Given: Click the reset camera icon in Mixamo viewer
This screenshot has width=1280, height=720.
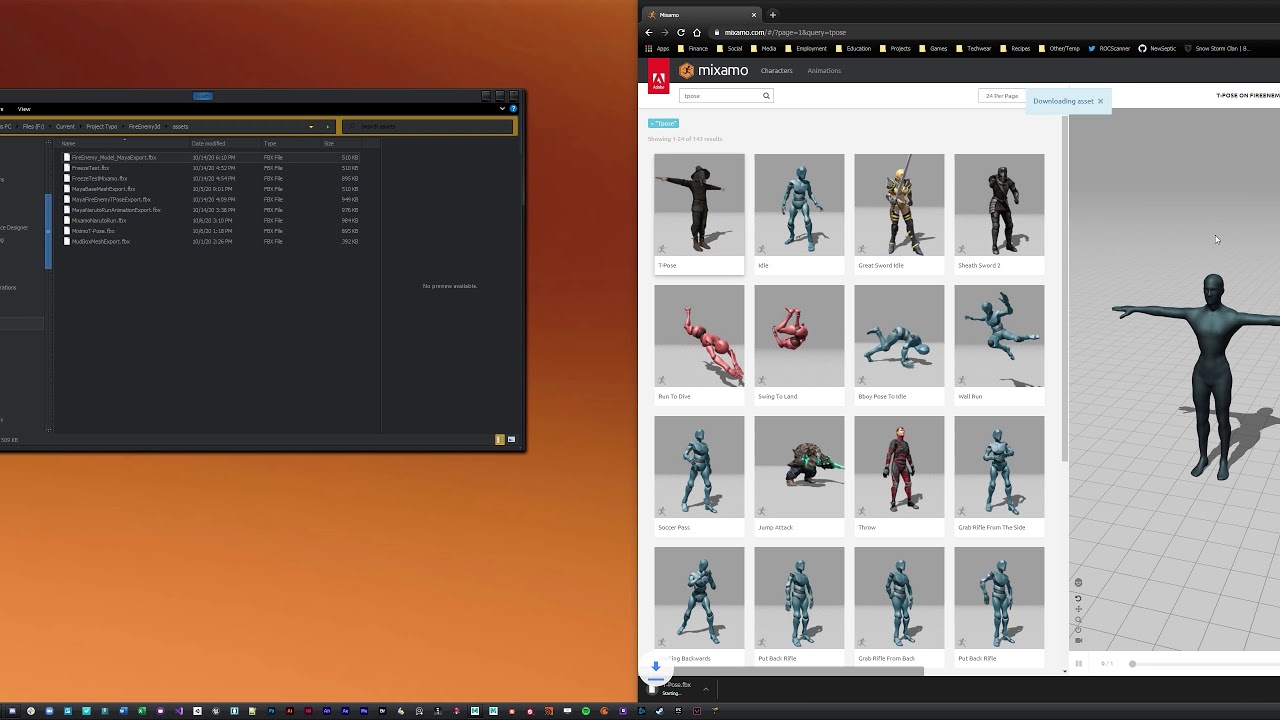Looking at the screenshot, I should pyautogui.click(x=1078, y=598).
